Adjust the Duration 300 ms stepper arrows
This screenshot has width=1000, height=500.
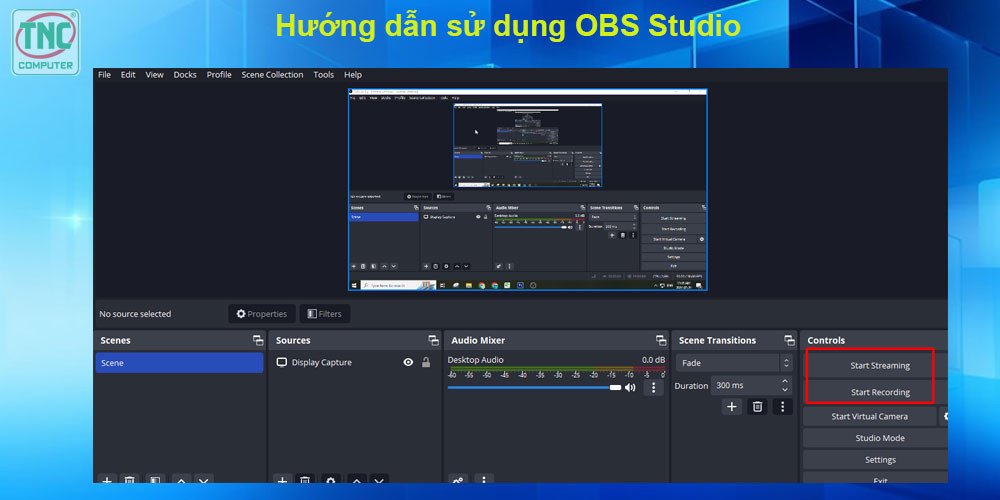pyautogui.click(x=786, y=385)
